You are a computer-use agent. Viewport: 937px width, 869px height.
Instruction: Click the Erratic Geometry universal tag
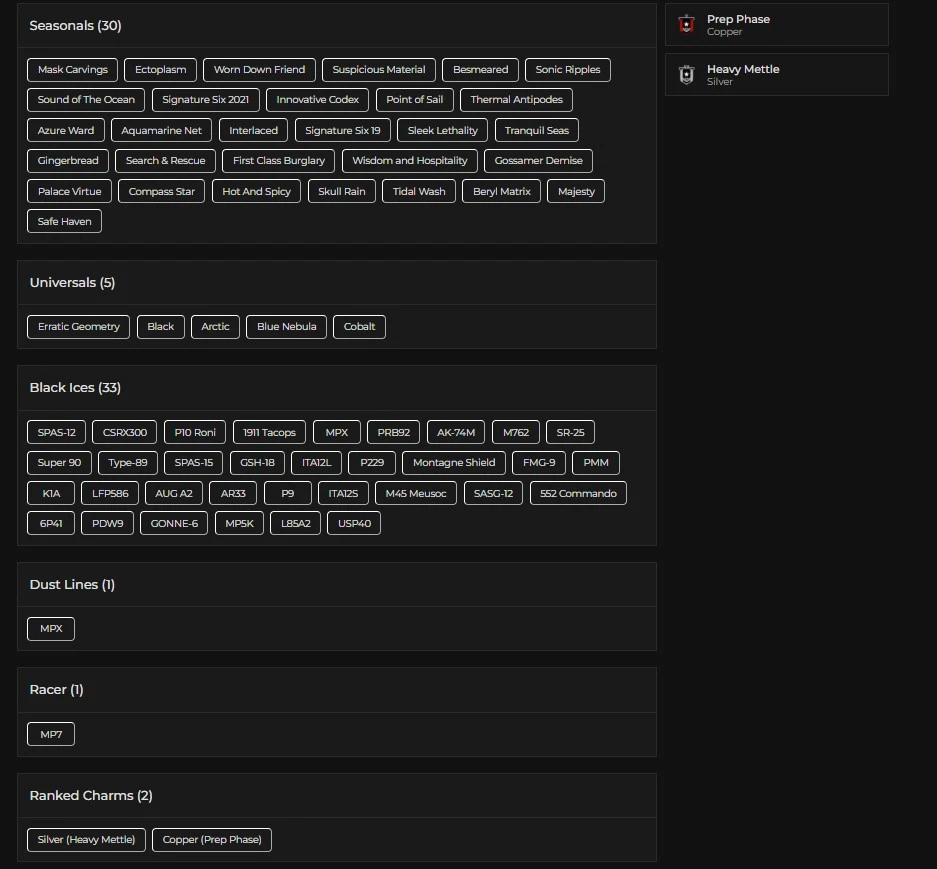(78, 327)
